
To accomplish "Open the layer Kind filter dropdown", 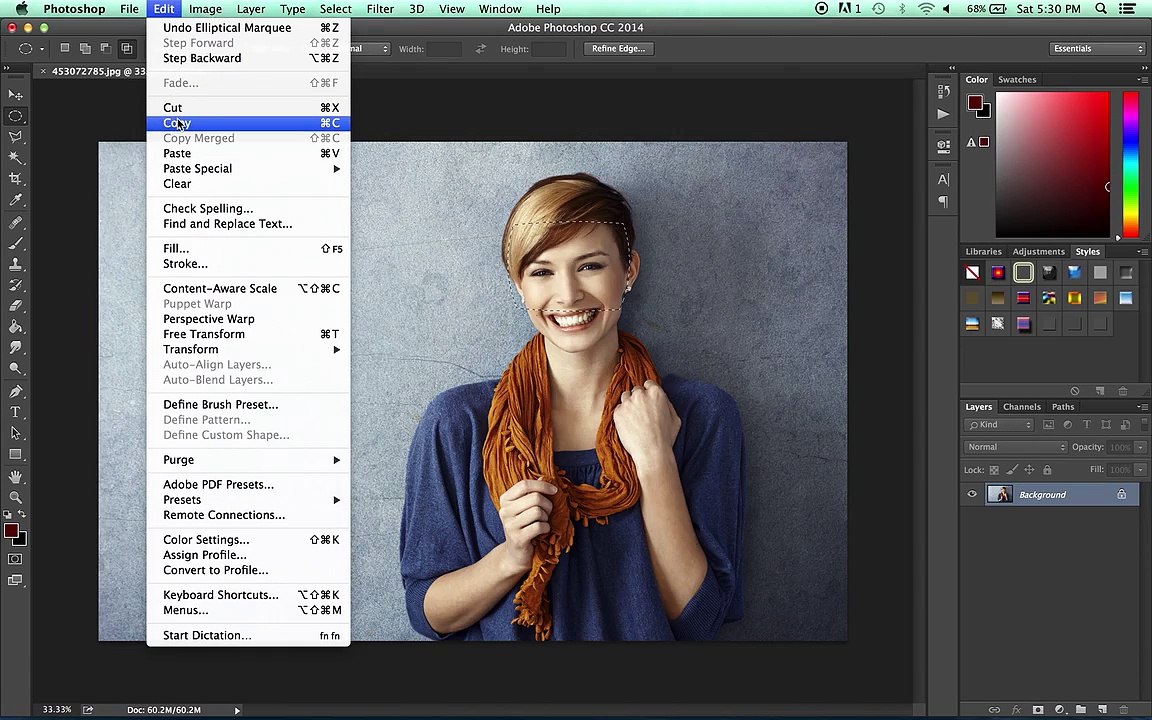I will (999, 425).
